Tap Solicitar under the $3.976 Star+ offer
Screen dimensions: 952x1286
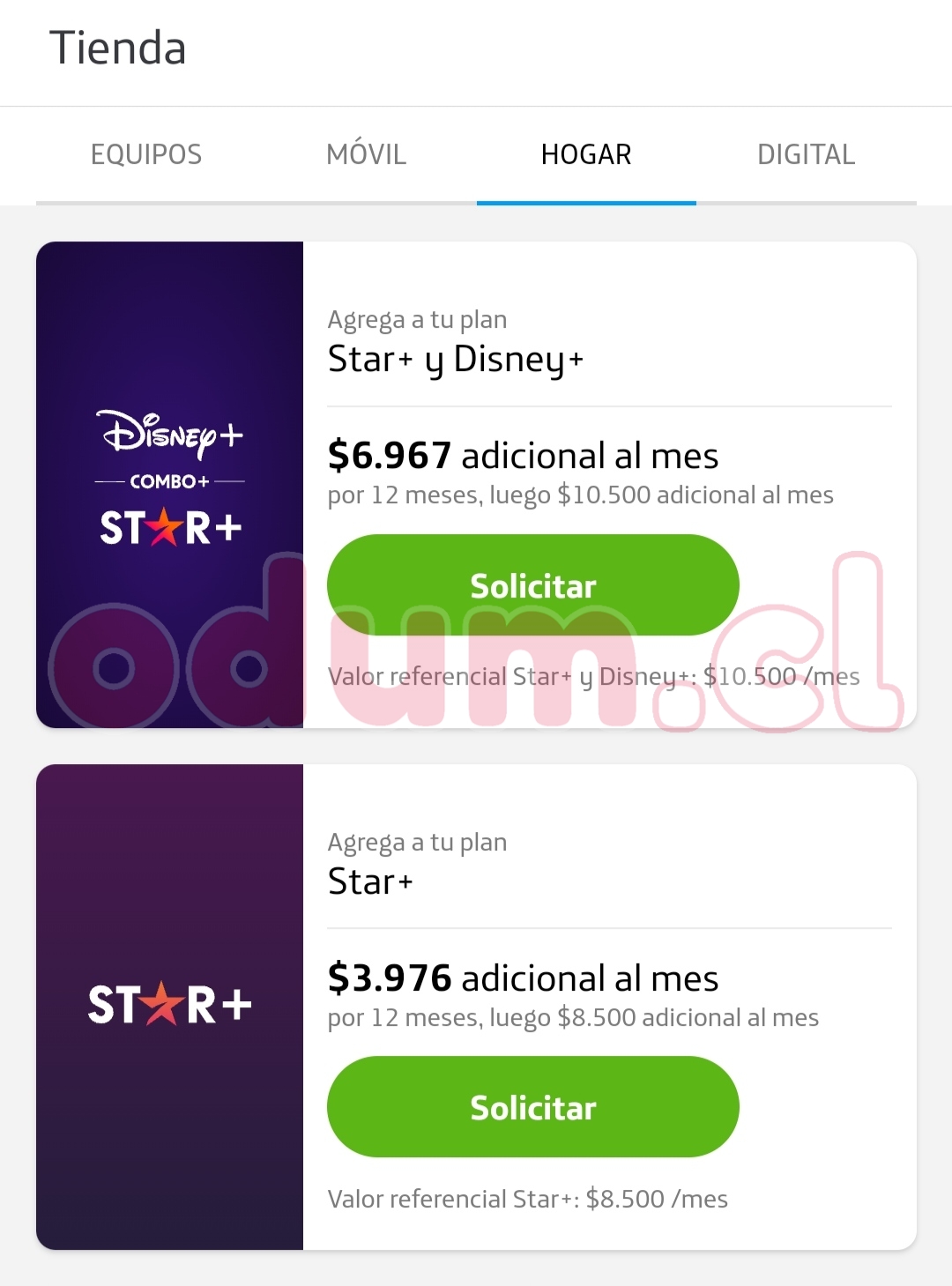[x=532, y=1107]
